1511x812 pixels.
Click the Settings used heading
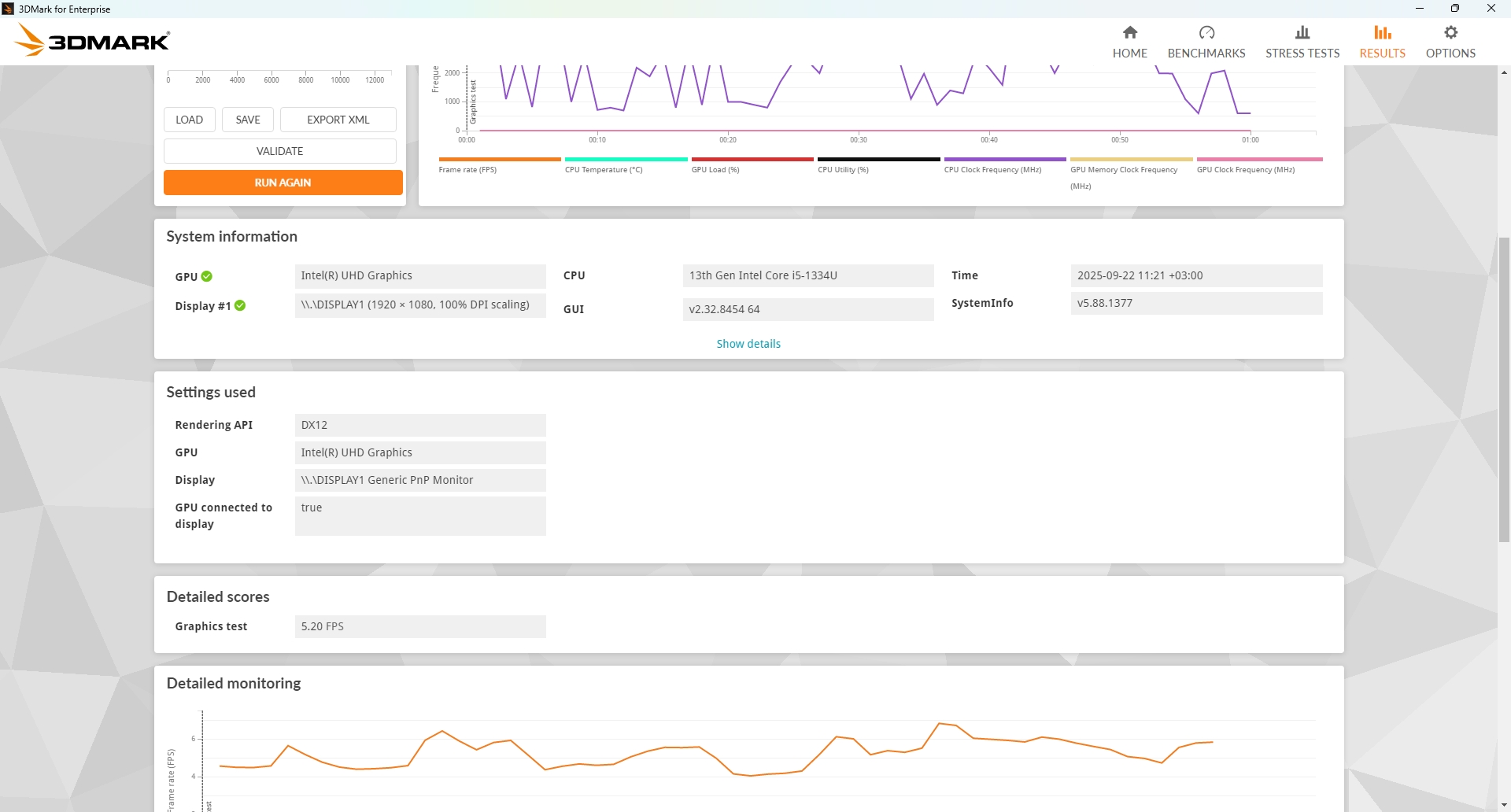[211, 393]
